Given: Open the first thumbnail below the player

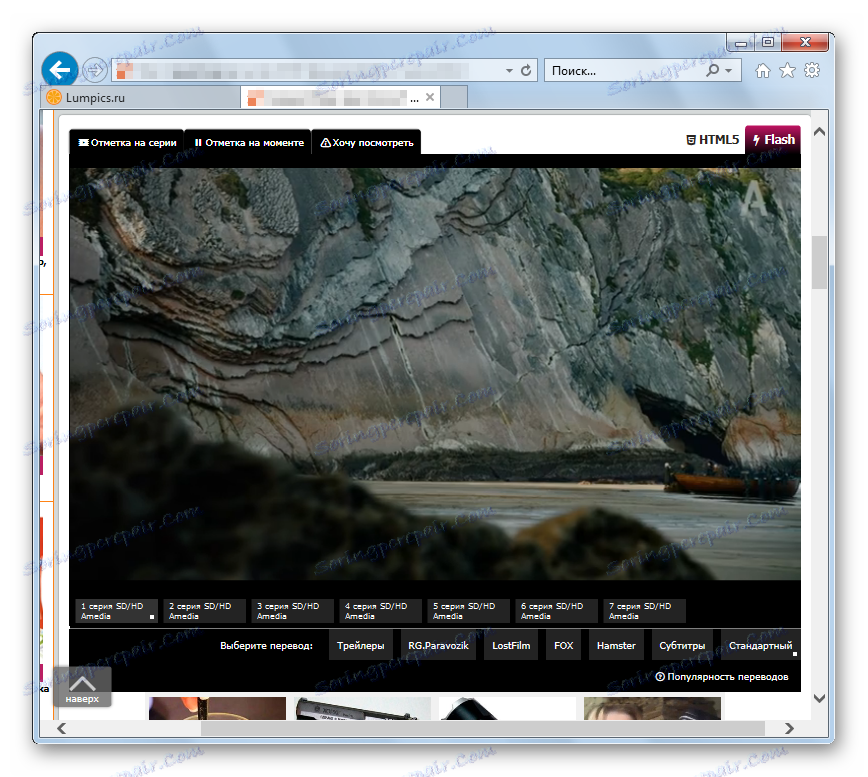Looking at the screenshot, I should tap(217, 708).
